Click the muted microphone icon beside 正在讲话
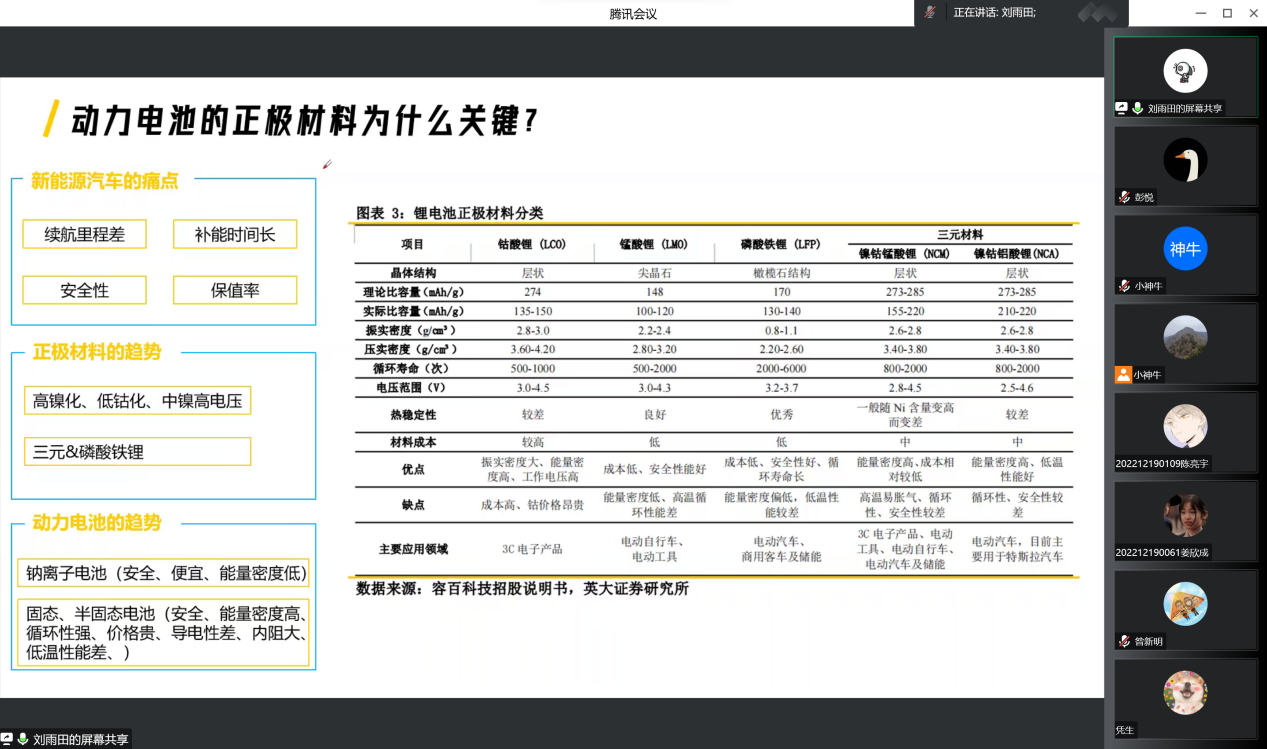The image size is (1267, 749). [930, 12]
